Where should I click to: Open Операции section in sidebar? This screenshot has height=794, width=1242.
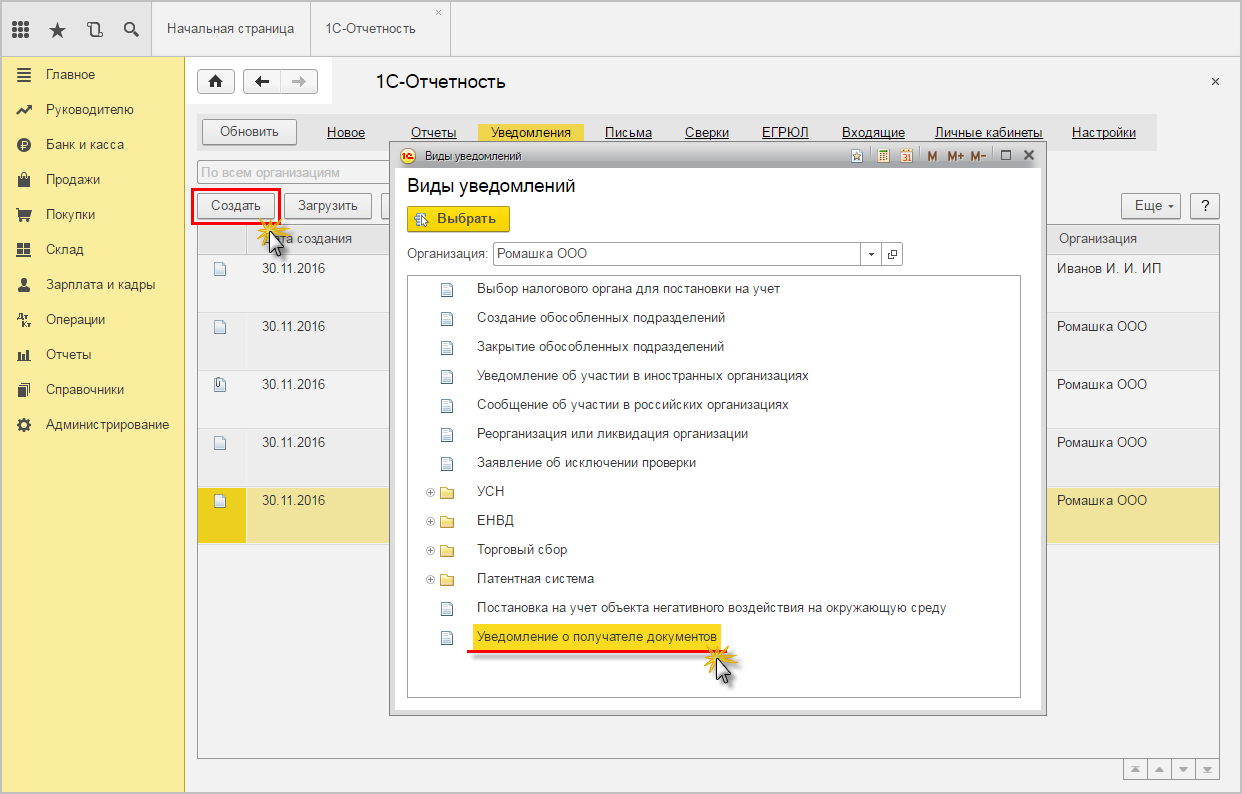[x=75, y=320]
